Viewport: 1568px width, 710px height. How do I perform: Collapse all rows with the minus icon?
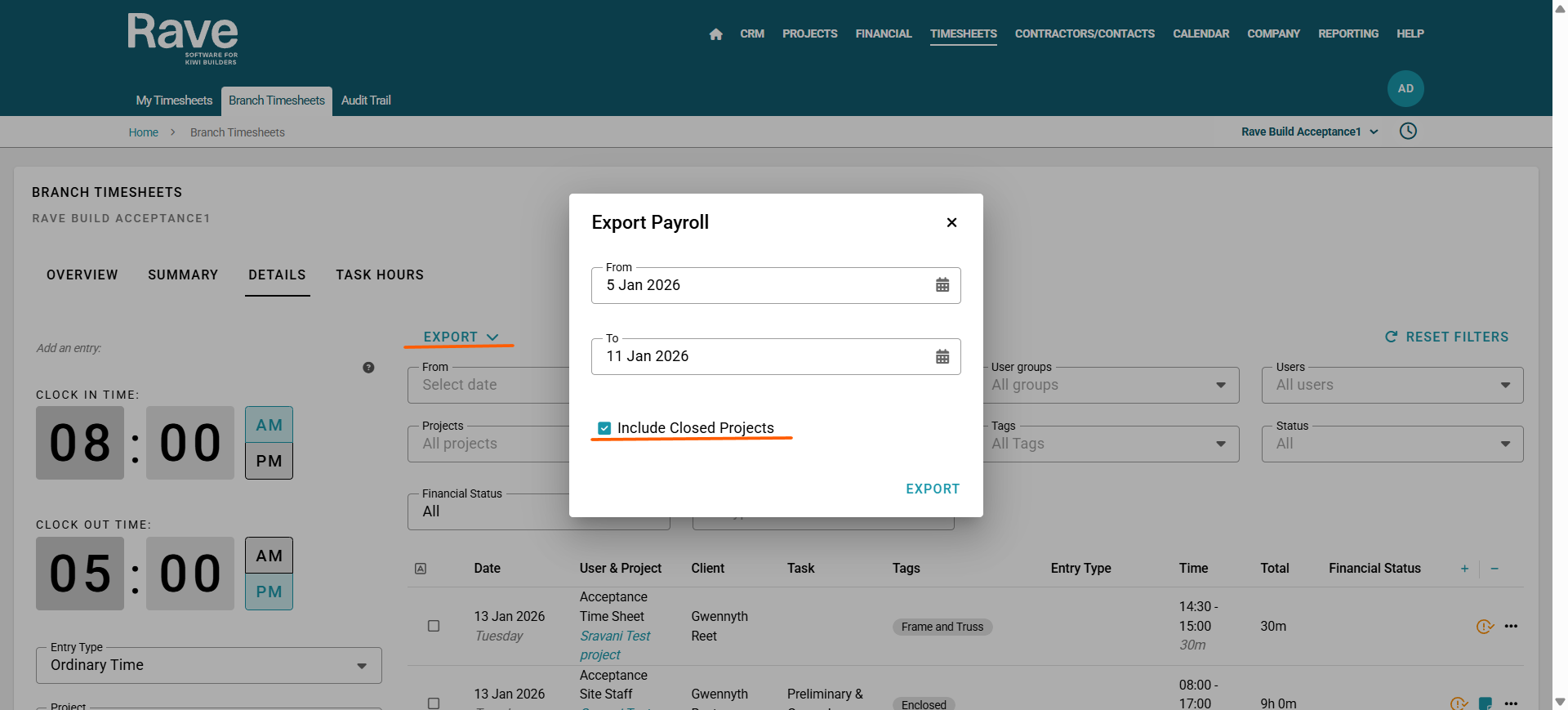1494,569
